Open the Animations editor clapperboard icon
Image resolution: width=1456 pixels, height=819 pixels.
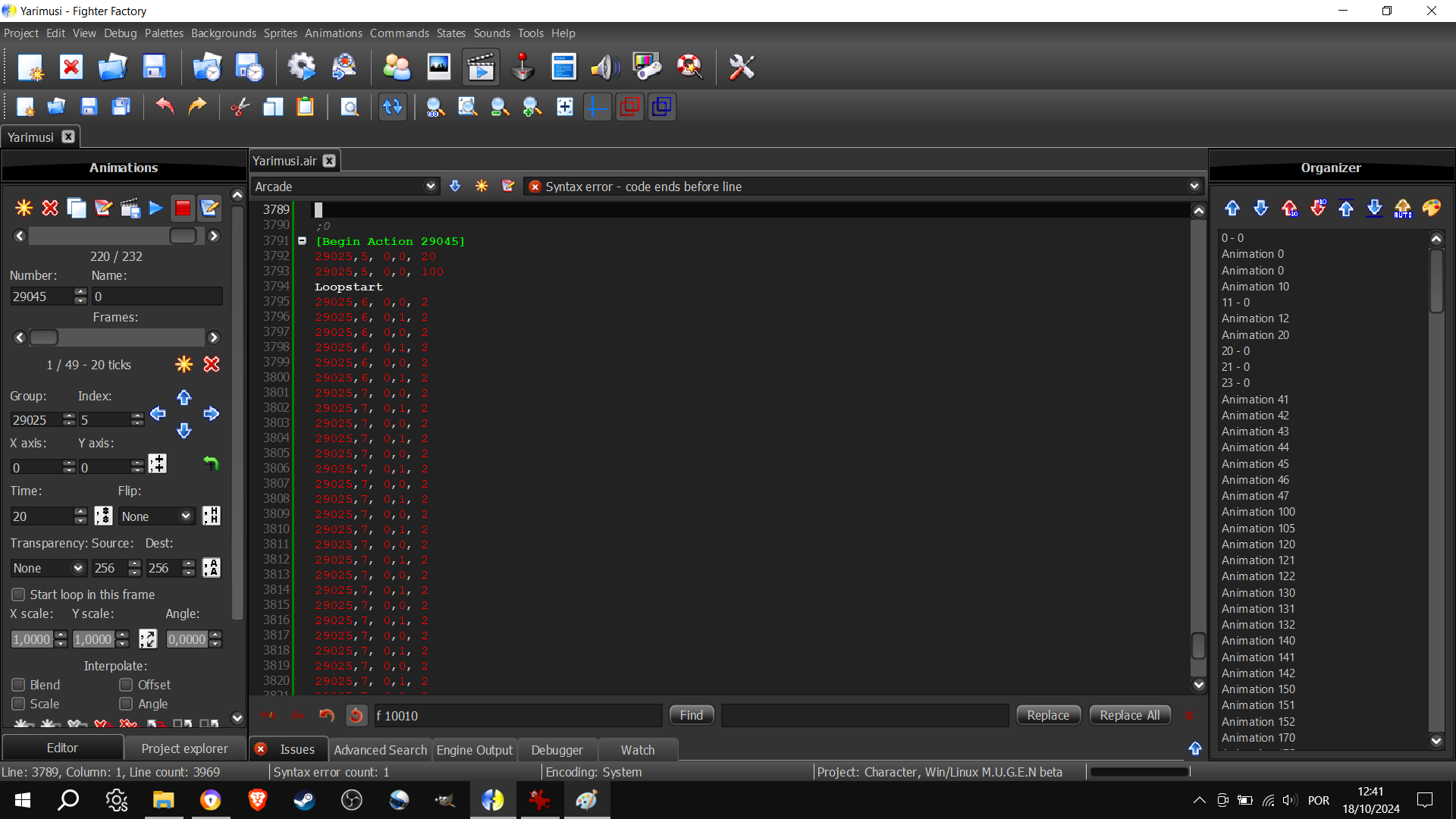click(x=481, y=67)
